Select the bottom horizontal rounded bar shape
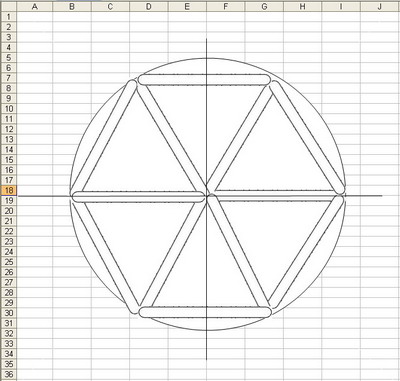The image size is (400, 381). click(205, 312)
